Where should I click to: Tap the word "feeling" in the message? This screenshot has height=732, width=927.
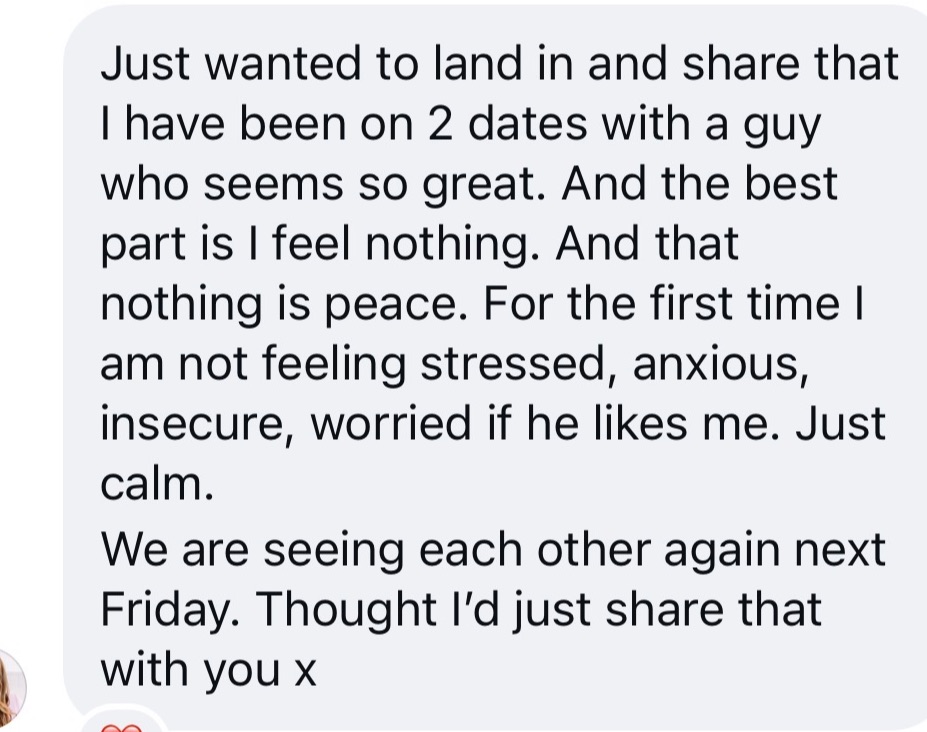(x=333, y=365)
